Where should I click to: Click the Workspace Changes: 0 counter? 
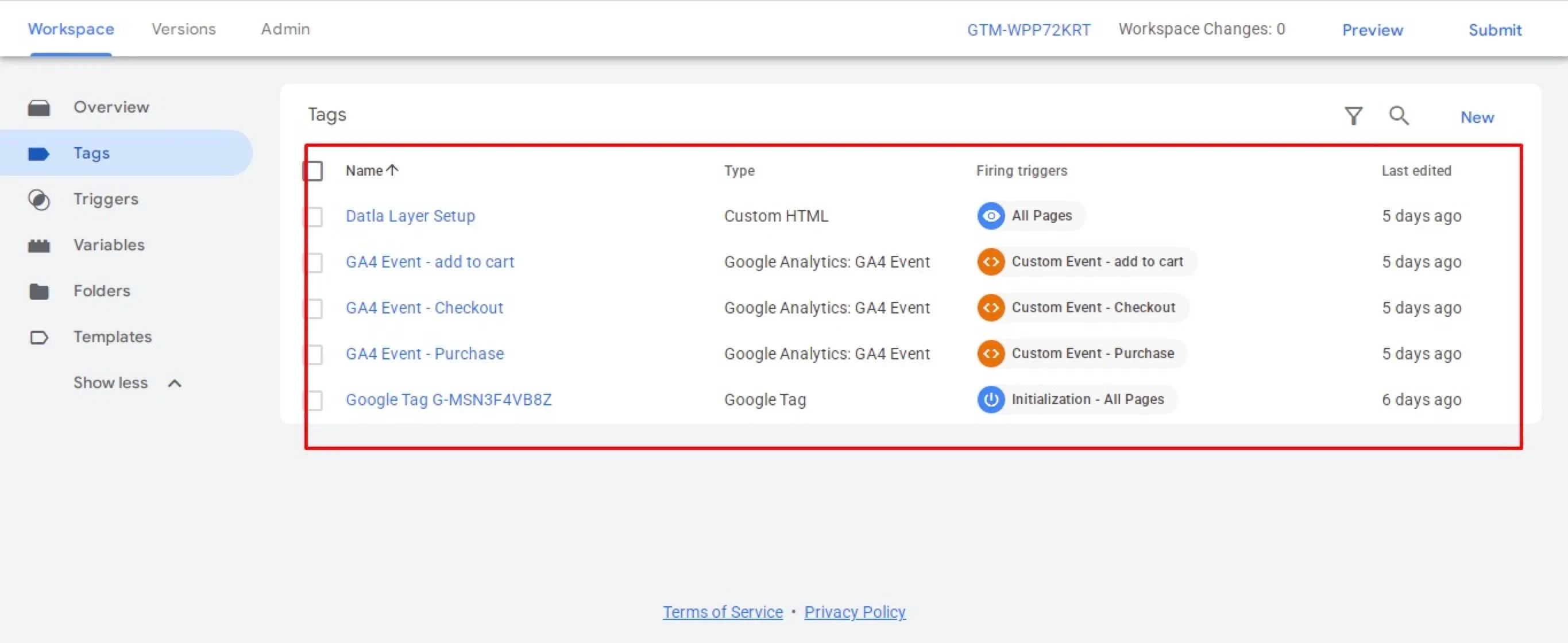(x=1202, y=29)
